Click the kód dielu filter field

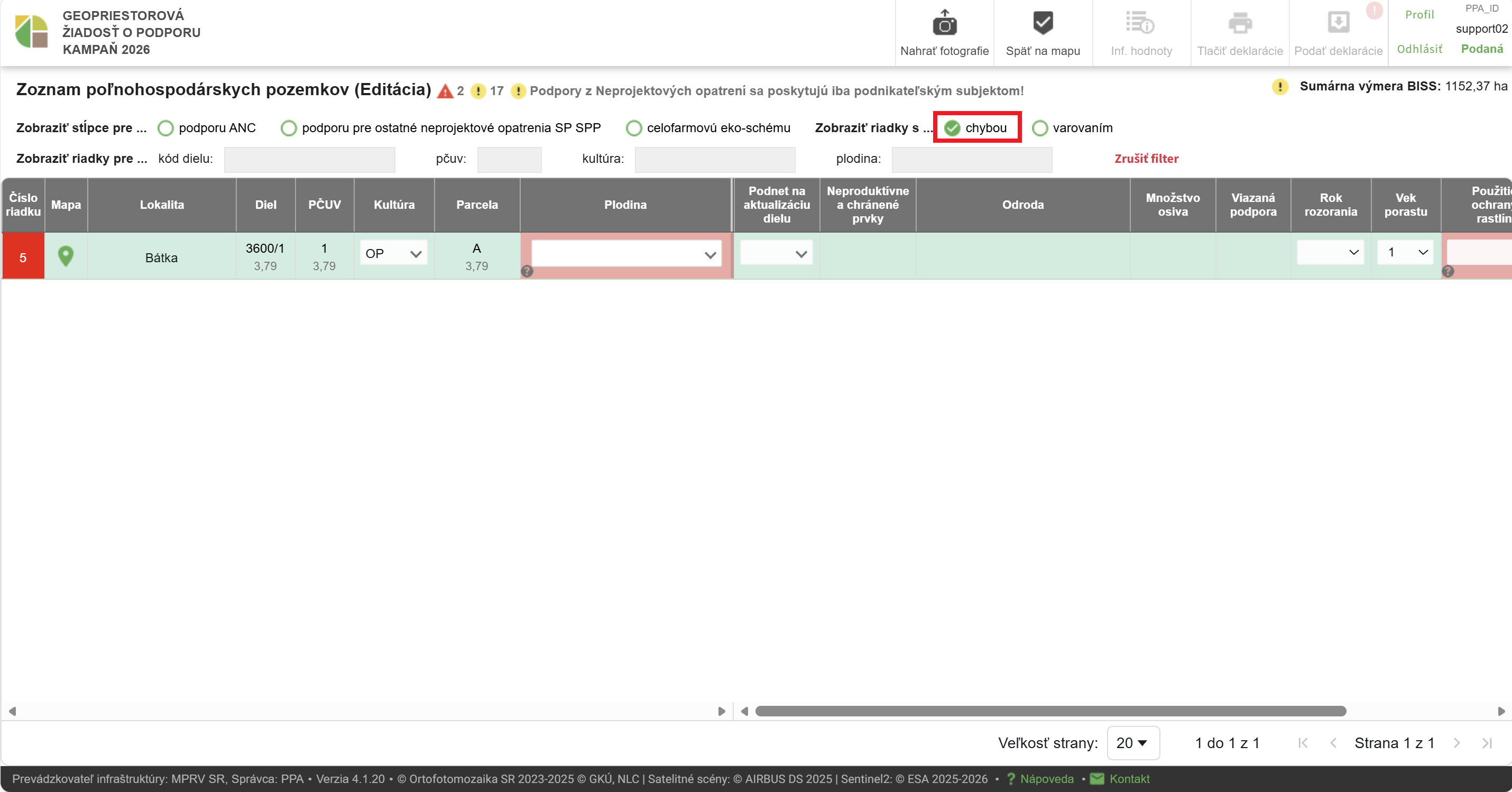coord(309,159)
